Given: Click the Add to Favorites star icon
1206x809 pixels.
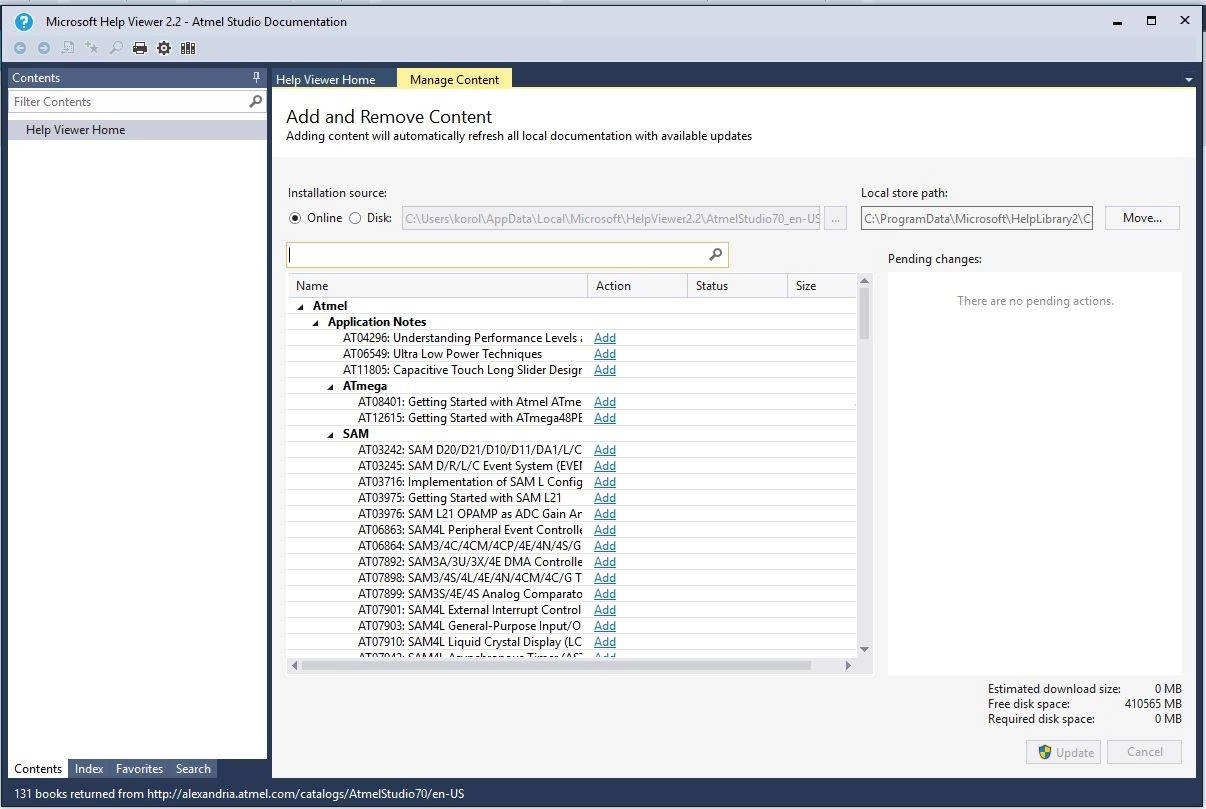Looking at the screenshot, I should (92, 48).
